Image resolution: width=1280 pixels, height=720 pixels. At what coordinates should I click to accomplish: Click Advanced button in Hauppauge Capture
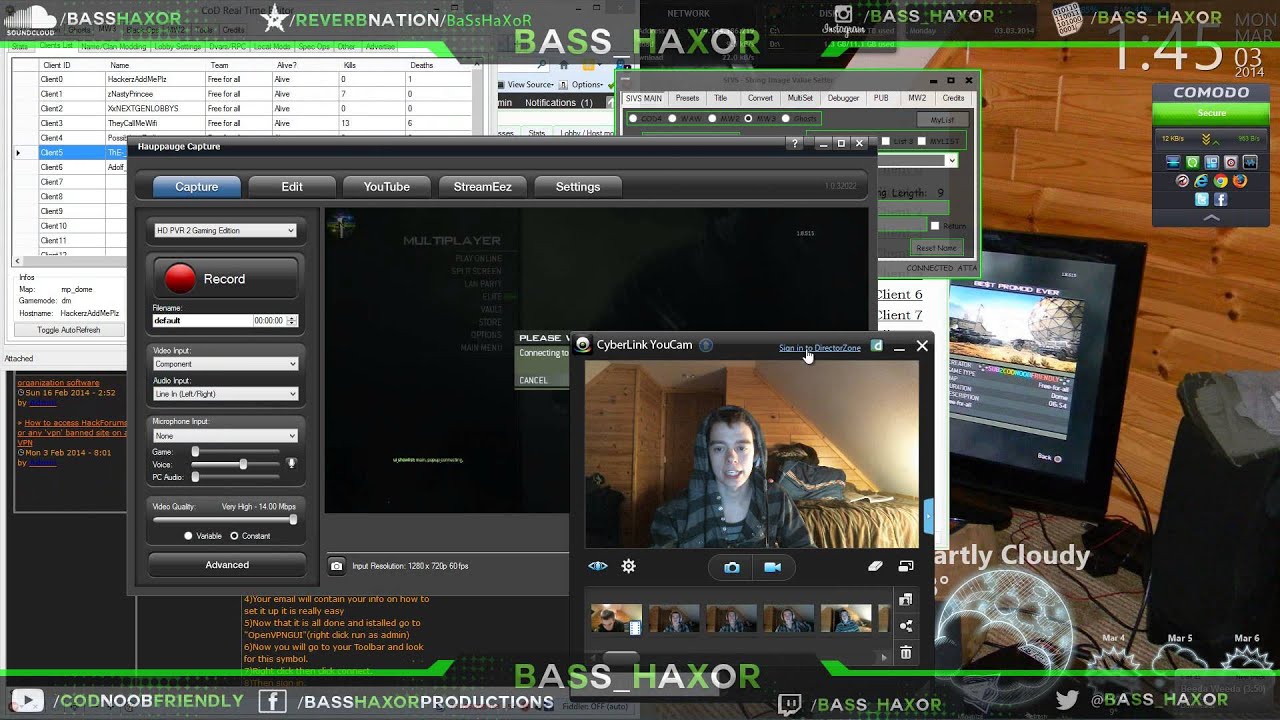(227, 565)
